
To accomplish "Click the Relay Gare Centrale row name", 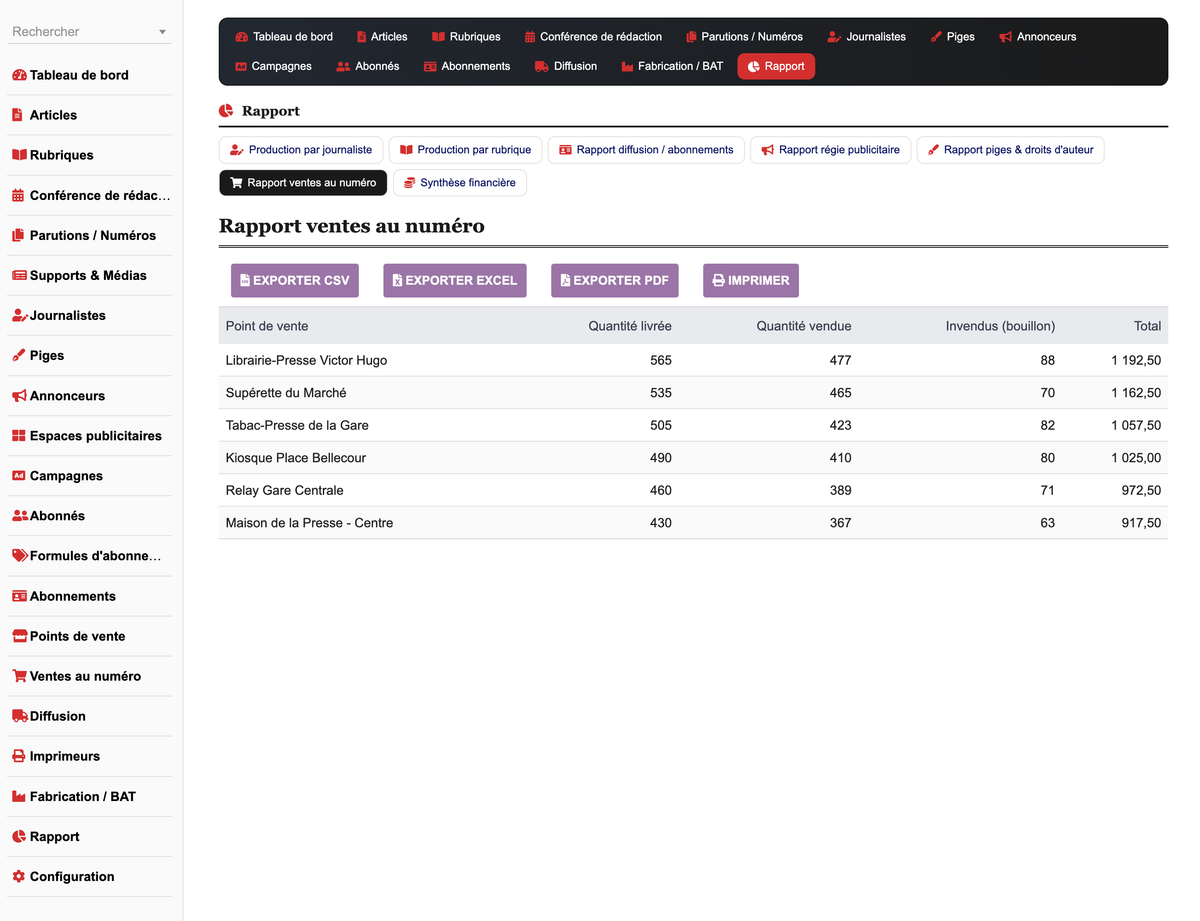I will click(284, 490).
